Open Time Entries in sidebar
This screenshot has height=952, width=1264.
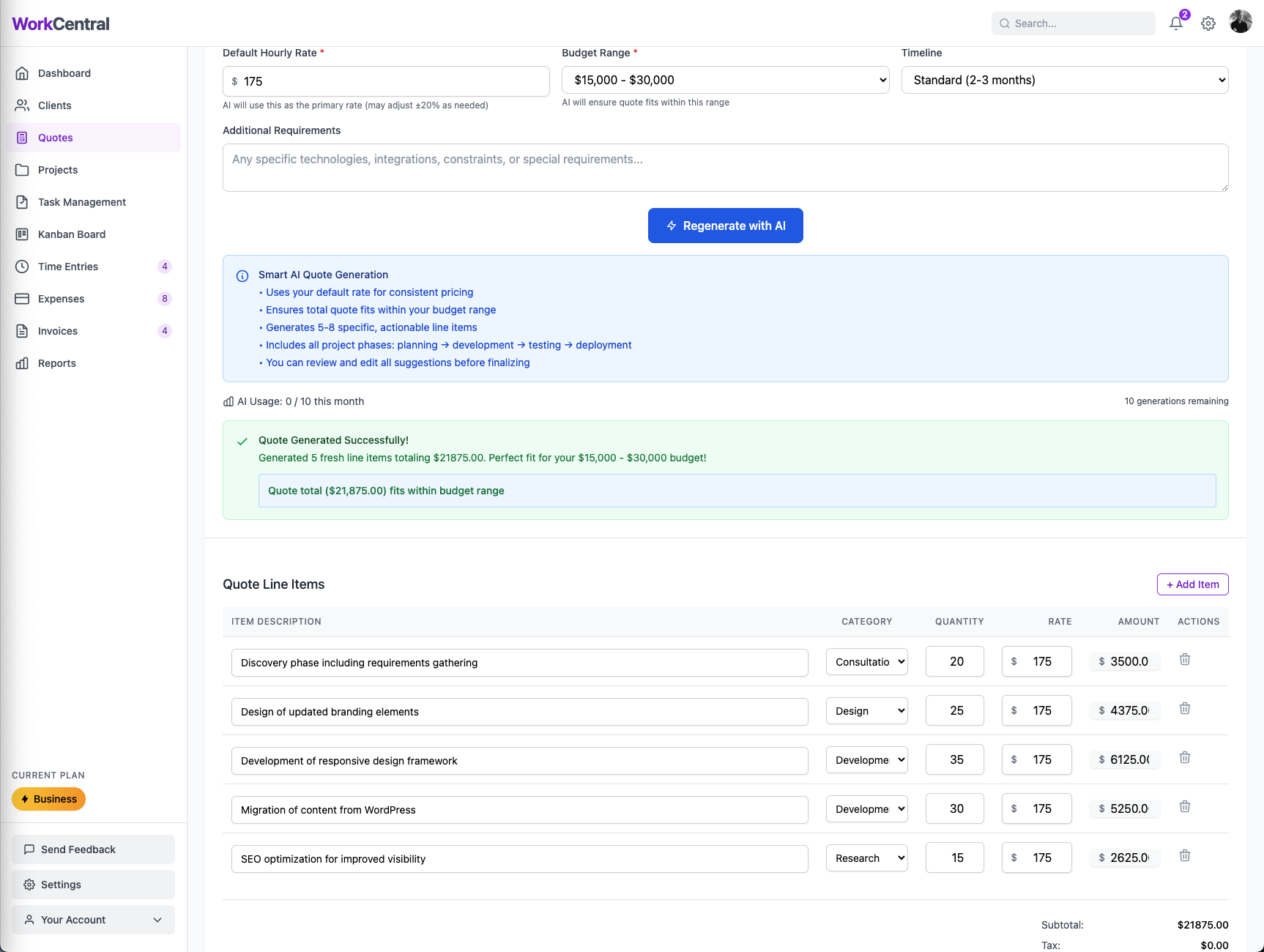[93, 267]
